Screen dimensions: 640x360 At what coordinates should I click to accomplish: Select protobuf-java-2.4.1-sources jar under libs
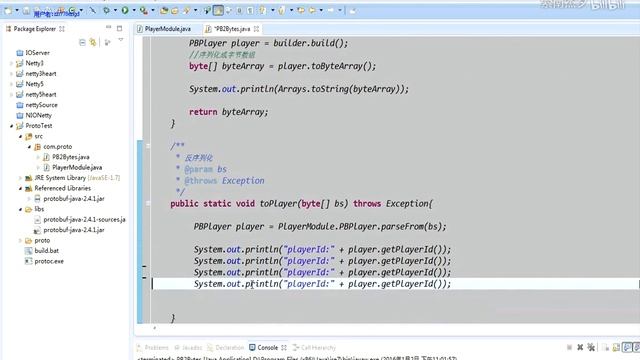[x=80, y=220]
